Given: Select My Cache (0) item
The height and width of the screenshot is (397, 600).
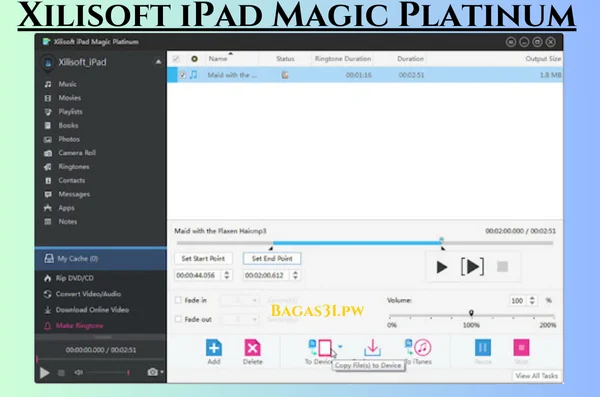Looking at the screenshot, I should click(x=101, y=259).
